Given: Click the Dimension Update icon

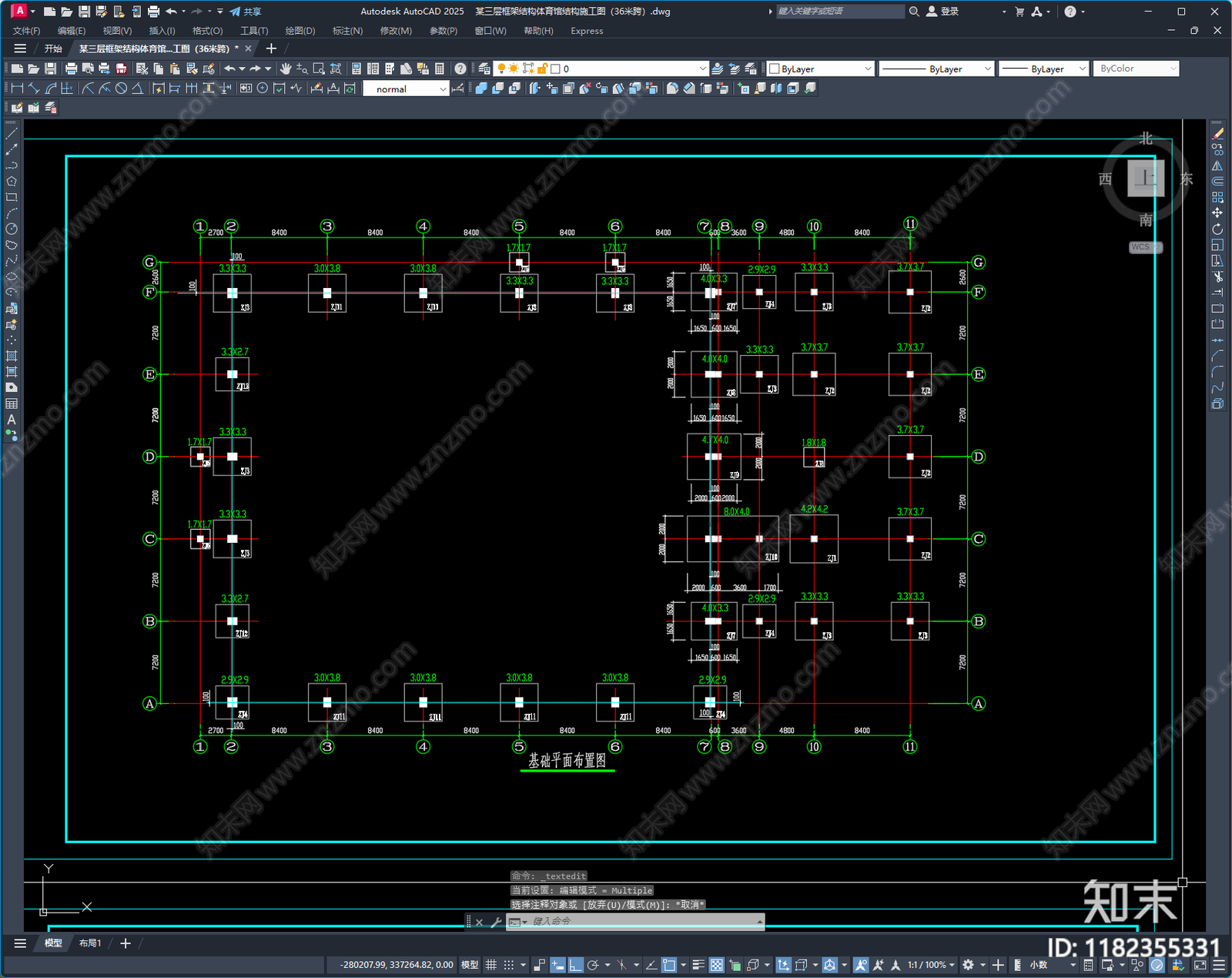Looking at the screenshot, I should [x=350, y=89].
